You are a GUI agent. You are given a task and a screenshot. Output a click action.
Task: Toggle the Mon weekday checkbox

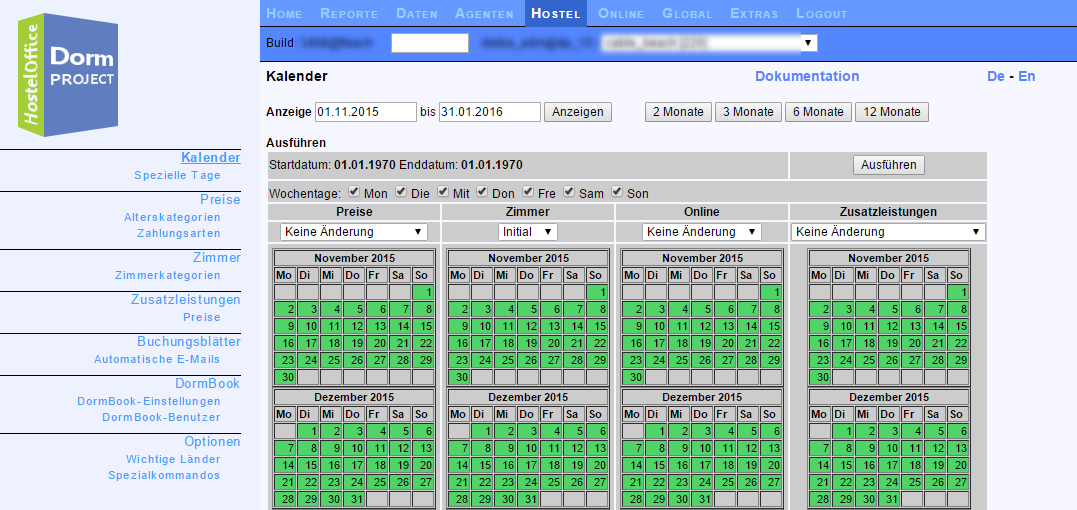[354, 191]
